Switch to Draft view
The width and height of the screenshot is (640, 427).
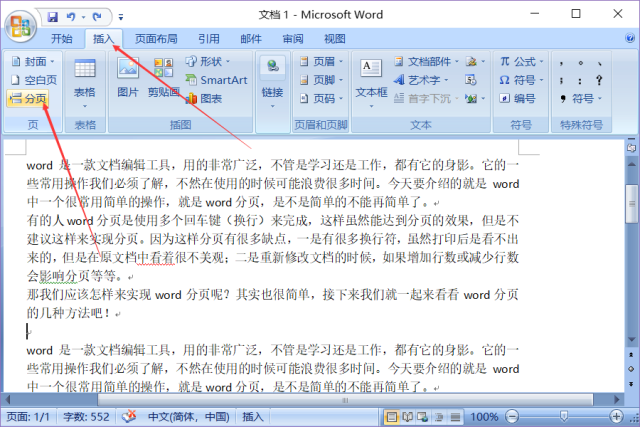click(455, 417)
